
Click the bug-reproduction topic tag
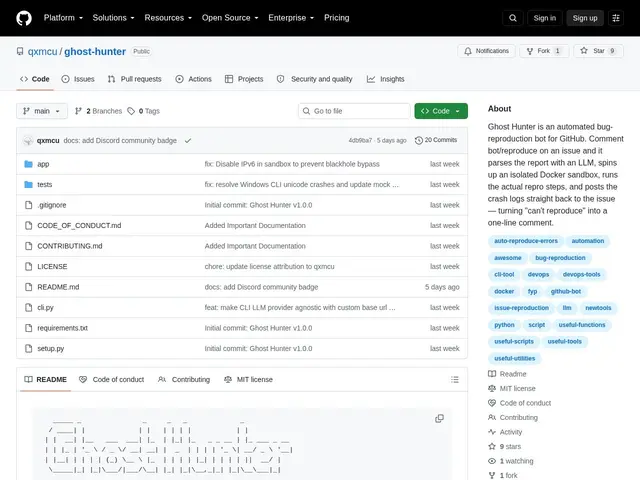[560, 258]
